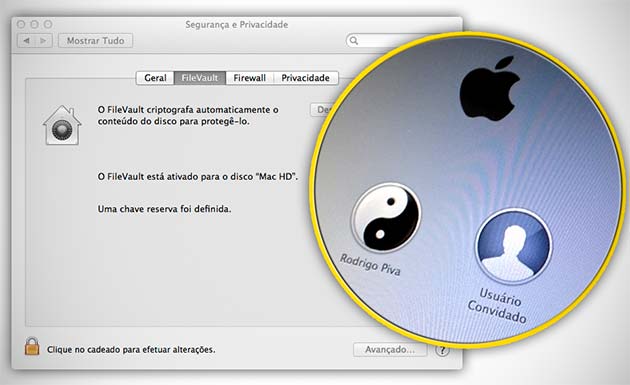Screen dimensions: 630x385
Task: Click the Mostrar Tudo button
Action: 96,41
